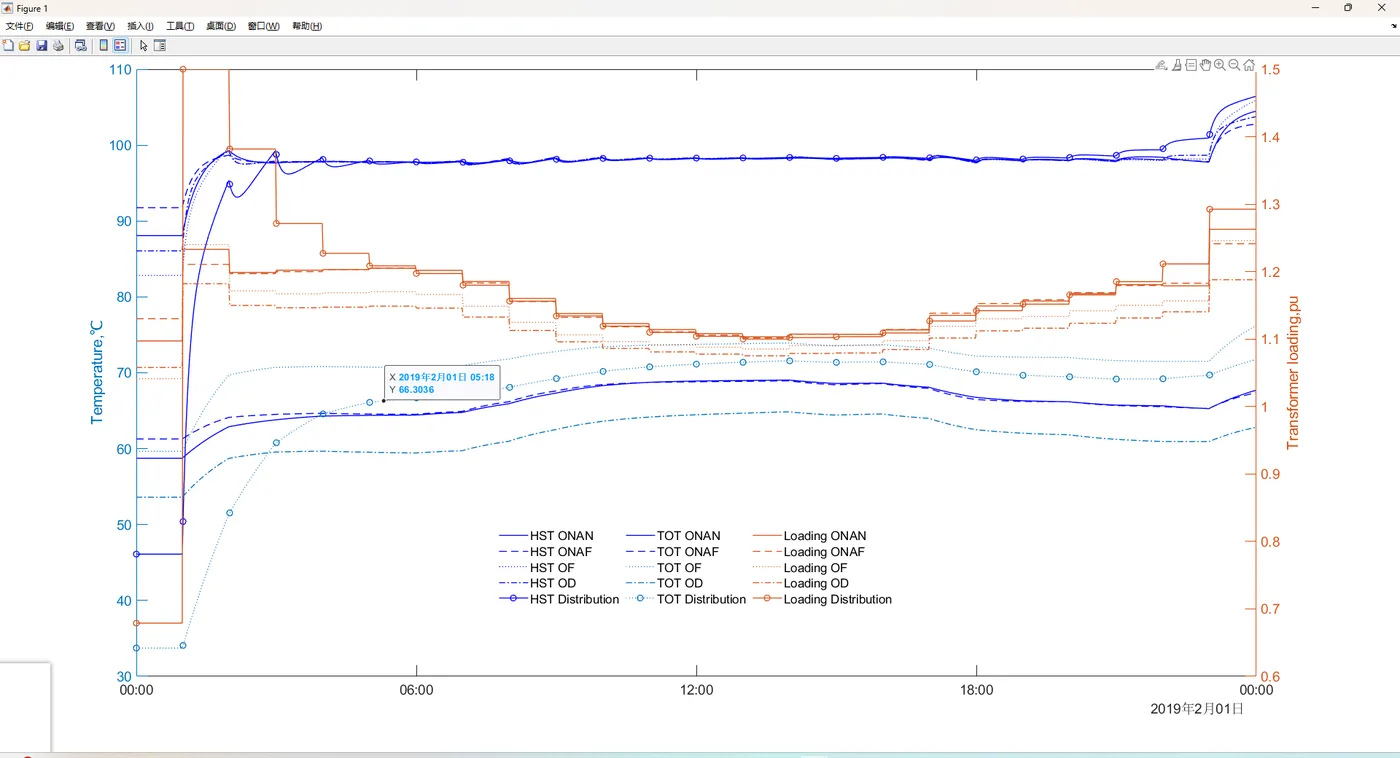1400x758 pixels.
Task: Activate the Zoom In magnifier
Action: [x=1220, y=65]
